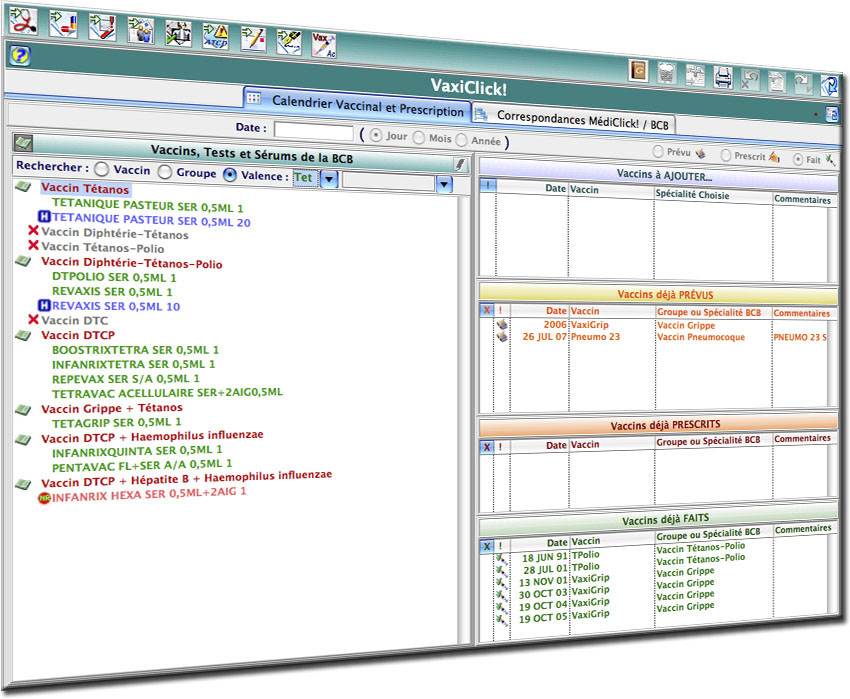This screenshot has width=850, height=699.
Task: Select TETAGRIP SER 0,5ML 1 in the list
Action: (117, 422)
